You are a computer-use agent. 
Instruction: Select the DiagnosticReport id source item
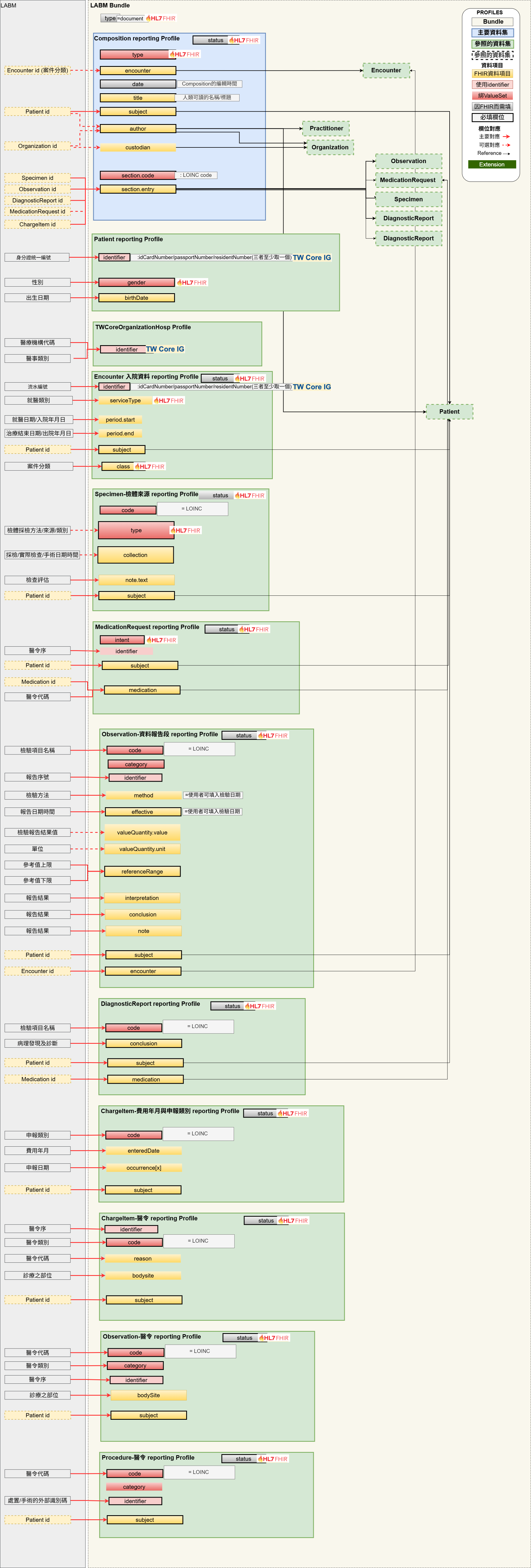(x=38, y=200)
